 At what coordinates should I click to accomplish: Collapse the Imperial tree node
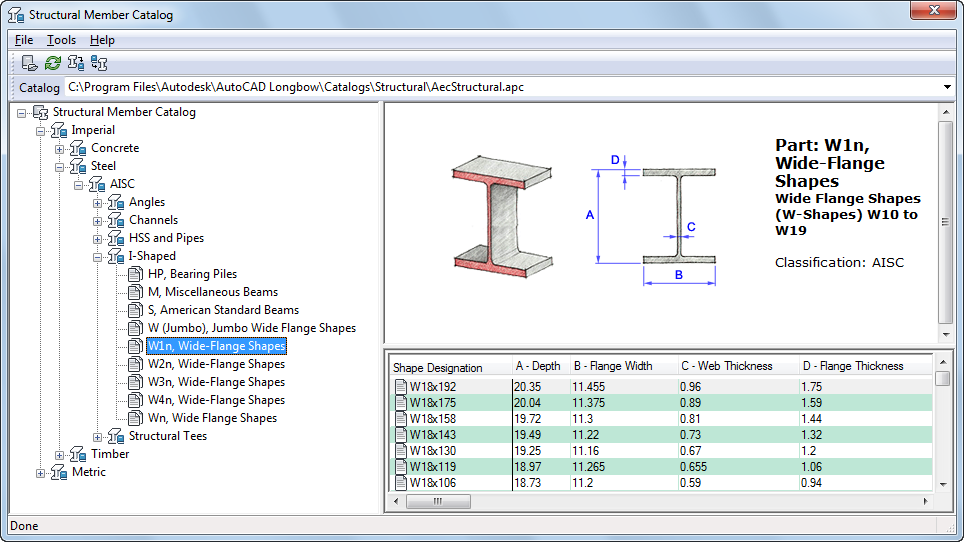pos(41,131)
